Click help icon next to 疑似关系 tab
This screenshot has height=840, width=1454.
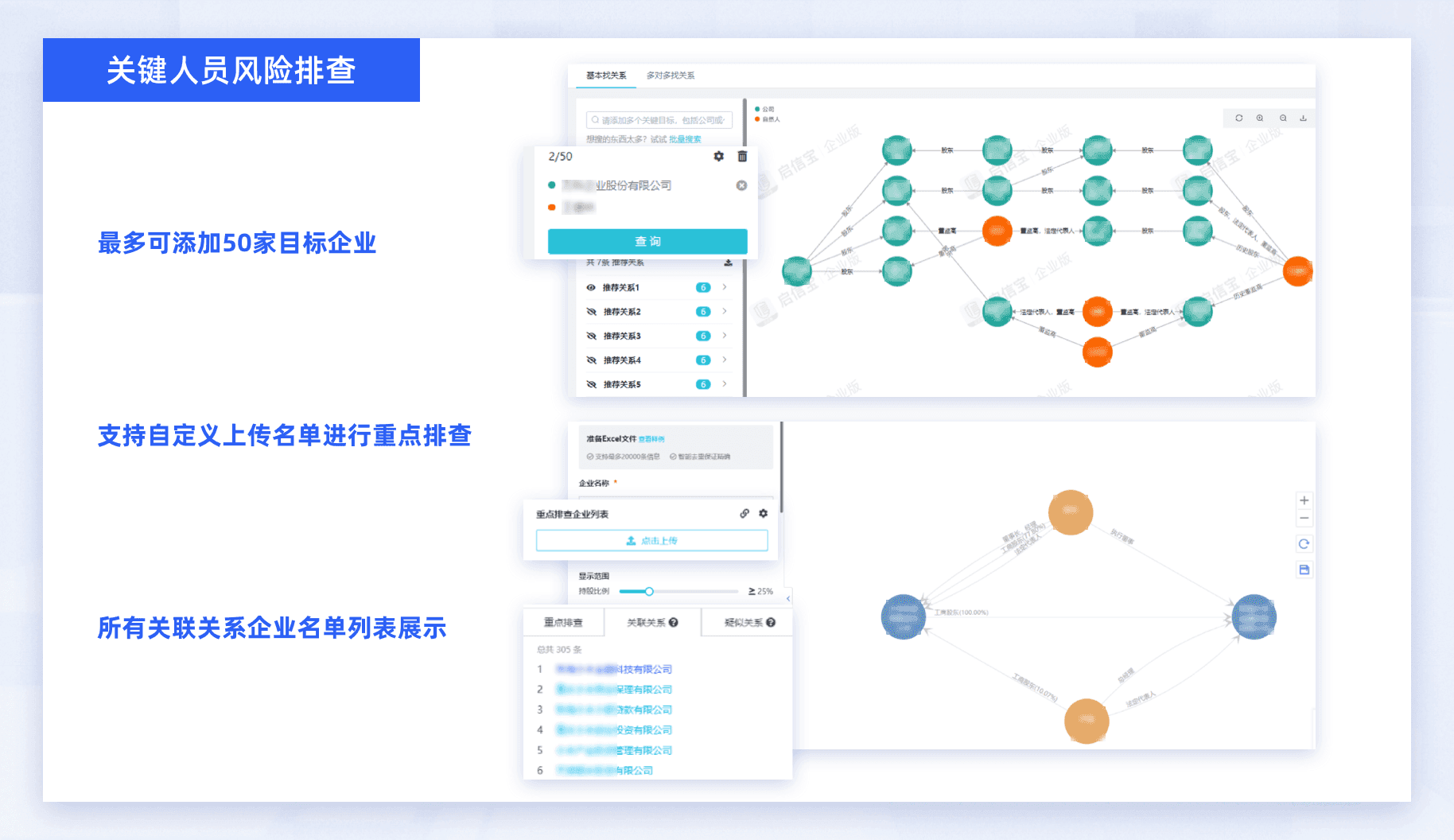[770, 623]
